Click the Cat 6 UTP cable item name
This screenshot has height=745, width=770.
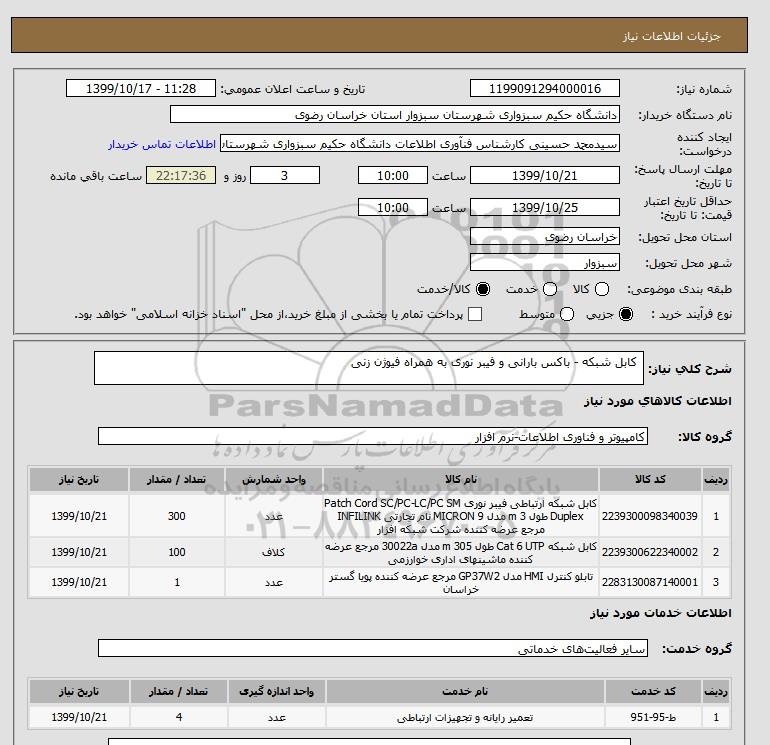(x=461, y=552)
